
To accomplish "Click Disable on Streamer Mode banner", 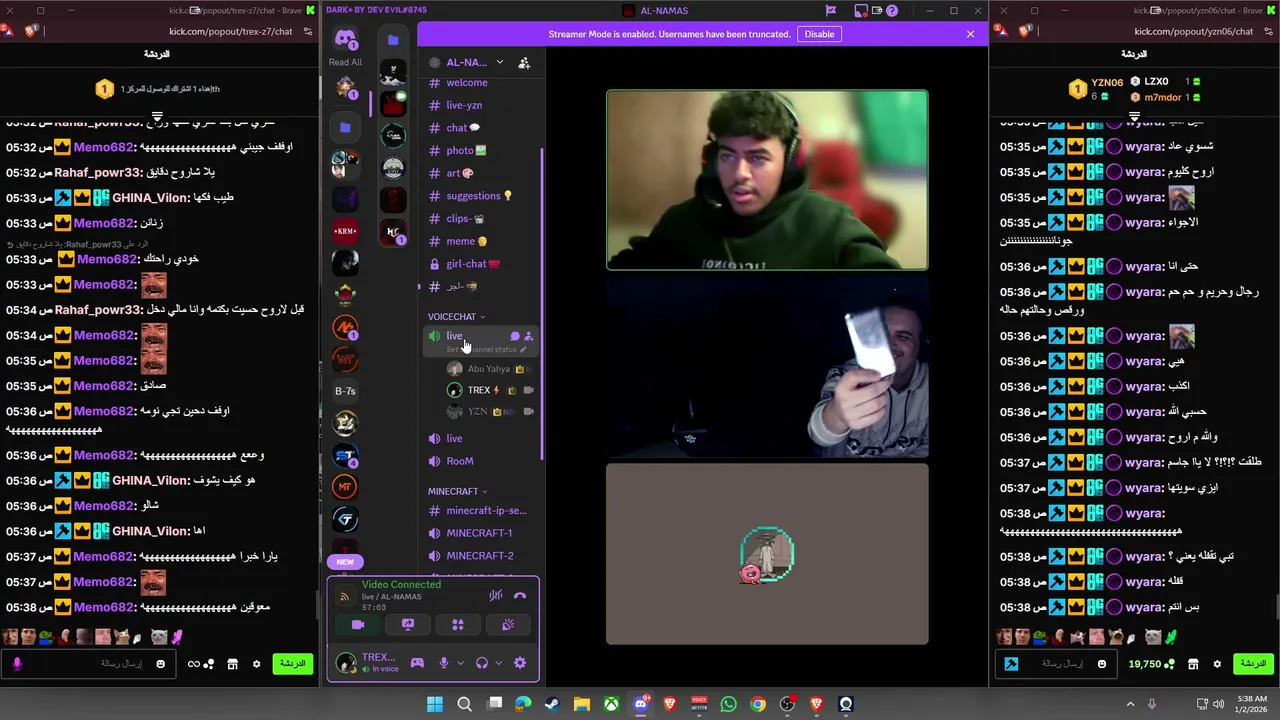I will pos(819,34).
